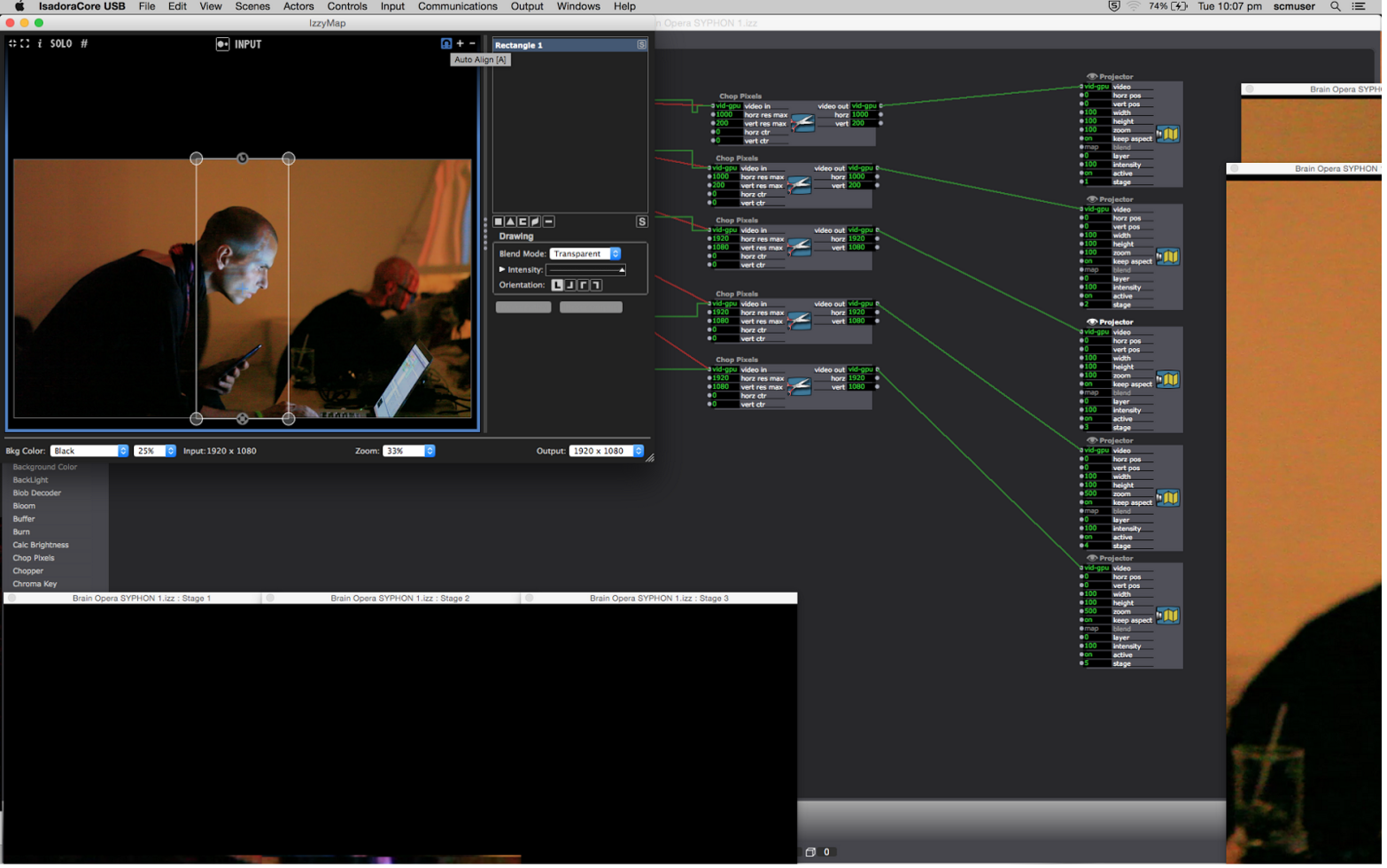Click the Intensity slider track

coord(585,269)
